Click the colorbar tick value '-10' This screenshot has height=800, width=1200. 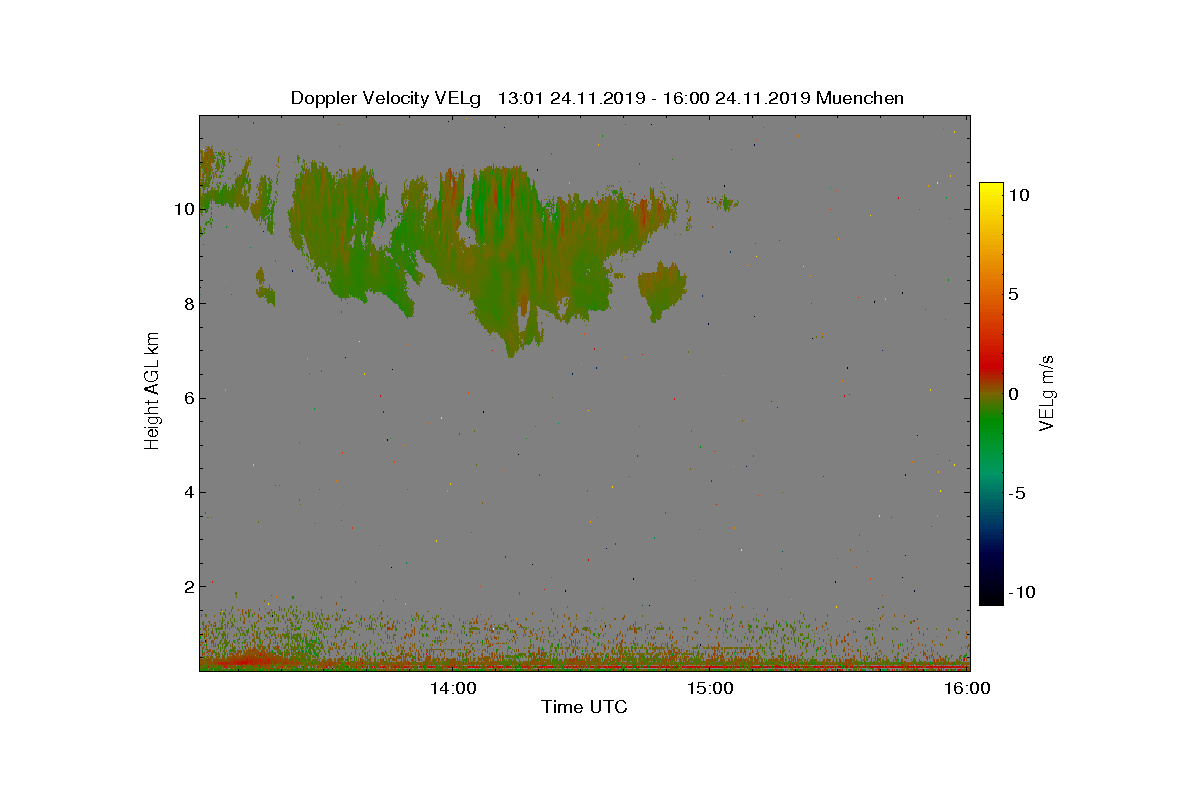[1021, 592]
